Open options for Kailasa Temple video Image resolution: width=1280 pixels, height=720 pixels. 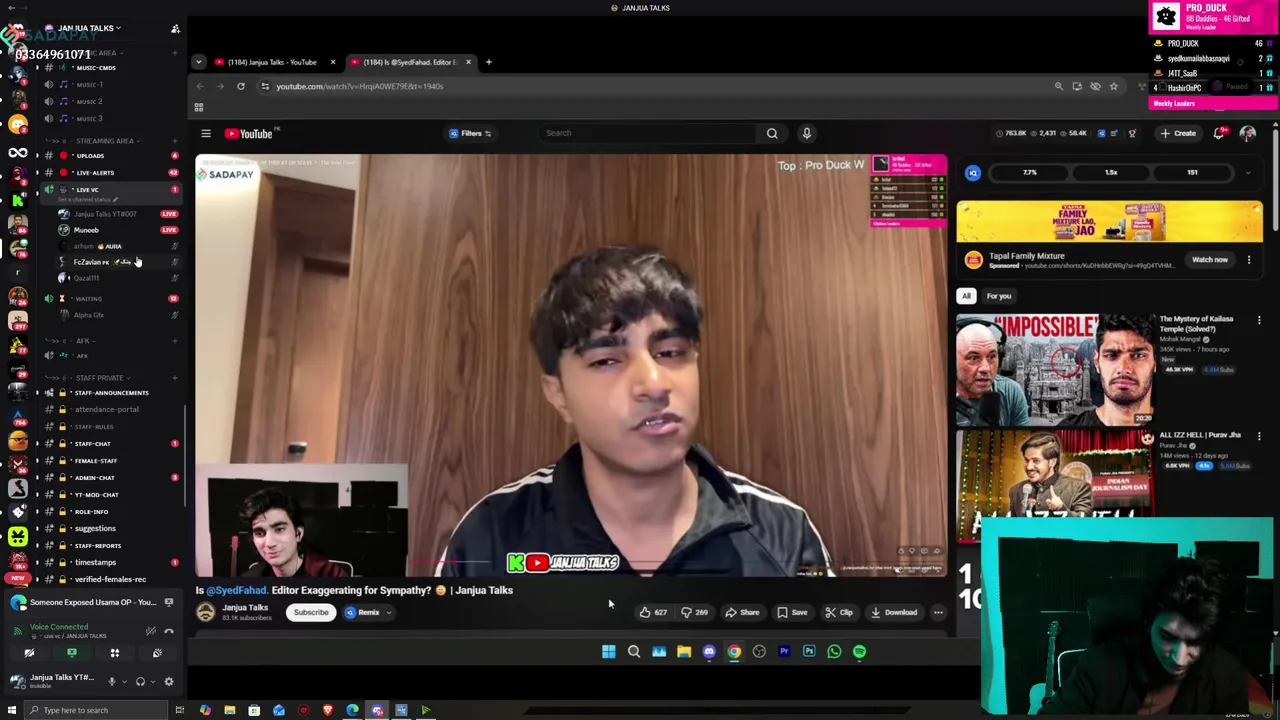[x=1259, y=320]
